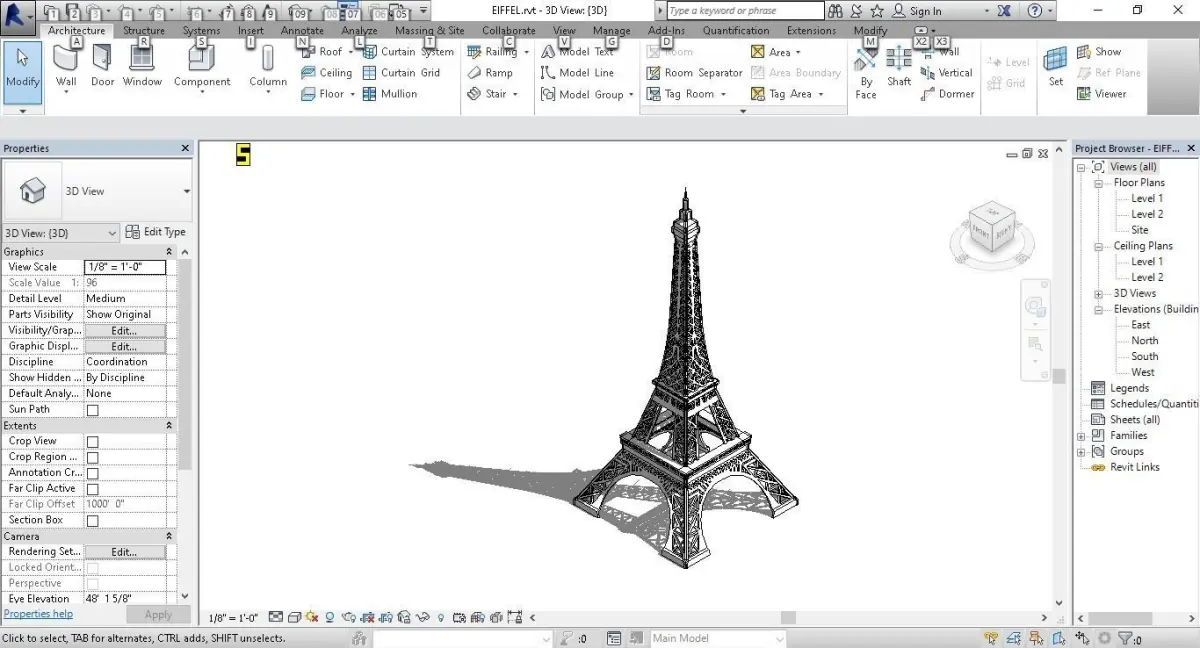Click the Roof tool icon
This screenshot has width=1200, height=648.
tap(309, 52)
